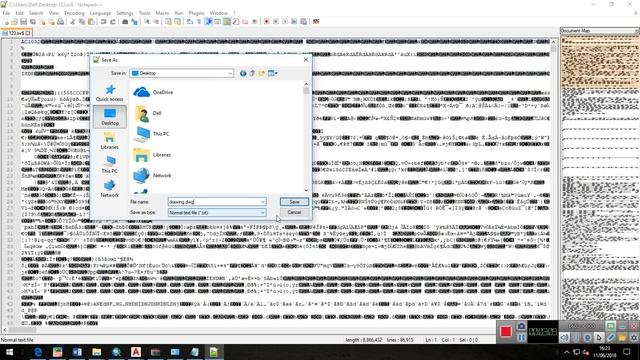Open the Plugins menu

point(196,13)
